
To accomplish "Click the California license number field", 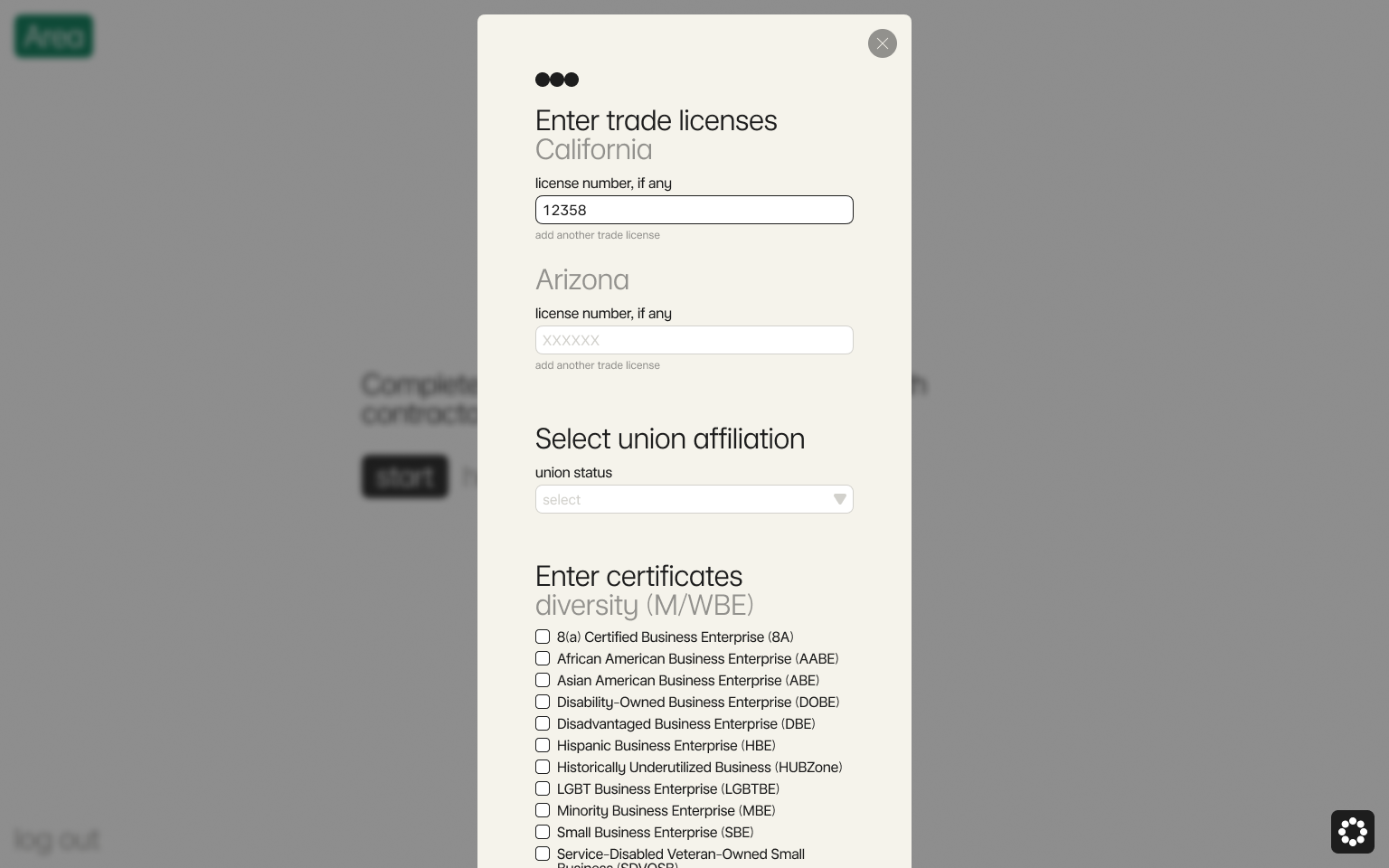I will (694, 210).
